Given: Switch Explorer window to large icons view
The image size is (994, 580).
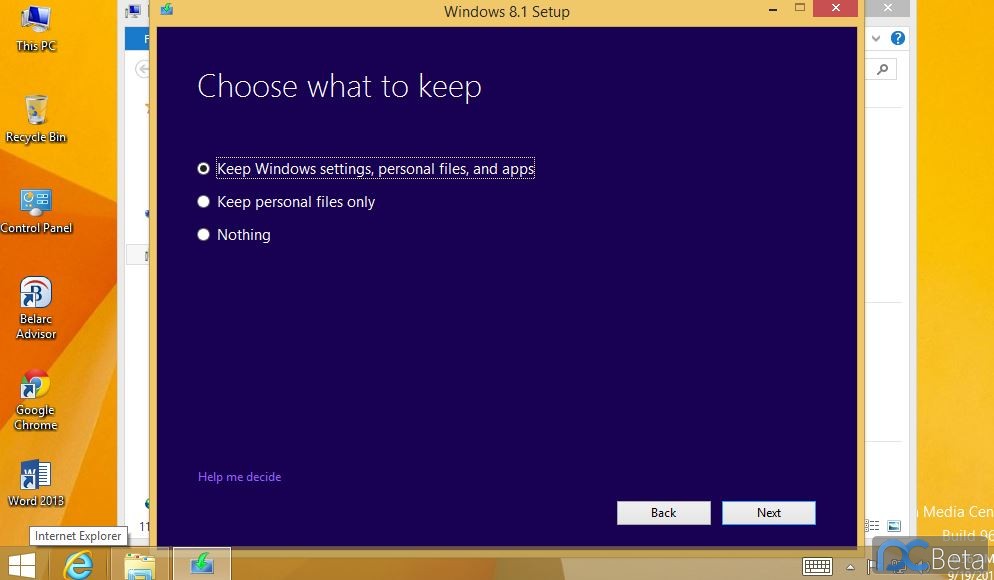Looking at the screenshot, I should click(x=894, y=525).
